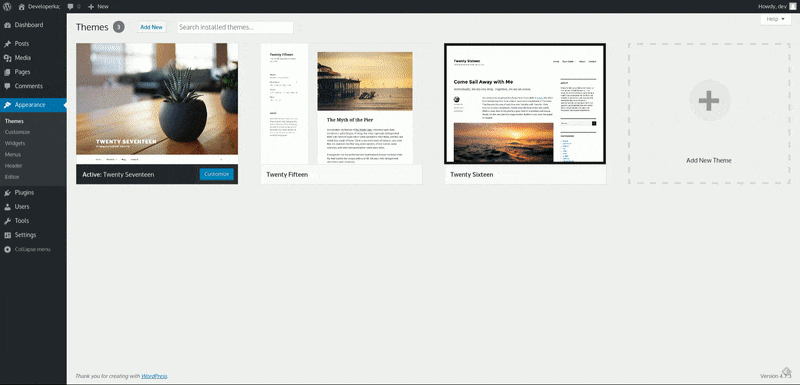The height and width of the screenshot is (385, 800).
Task: Click the blue Customize button
Action: click(217, 174)
